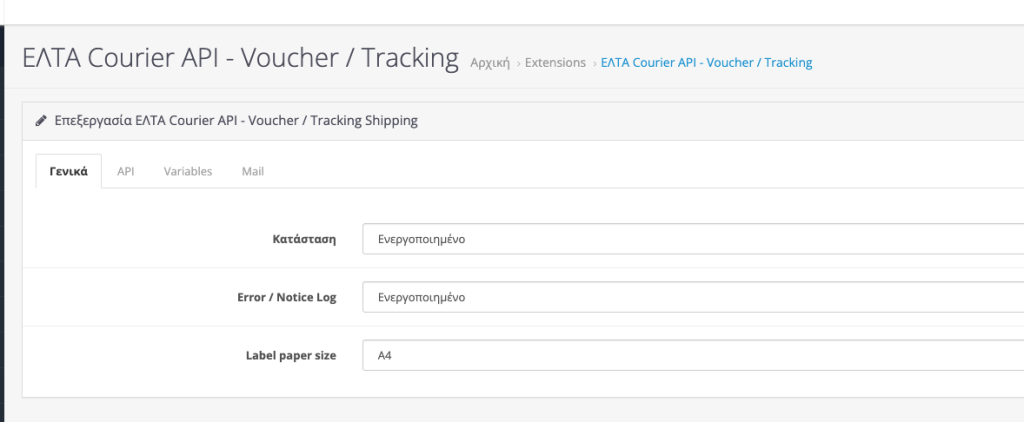Click the chevron between Αρχική and Extensions
This screenshot has height=422, width=1024.
519,63
